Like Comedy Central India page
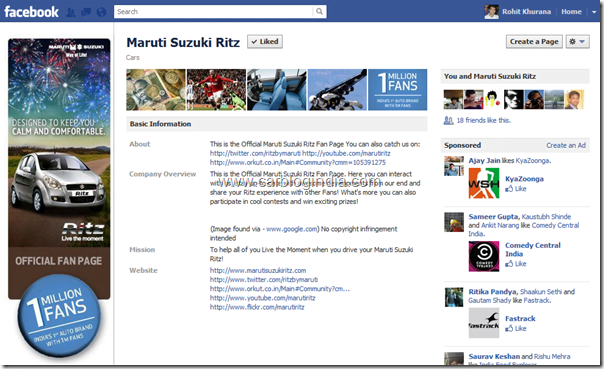This screenshot has height=369, width=604. coord(516,263)
